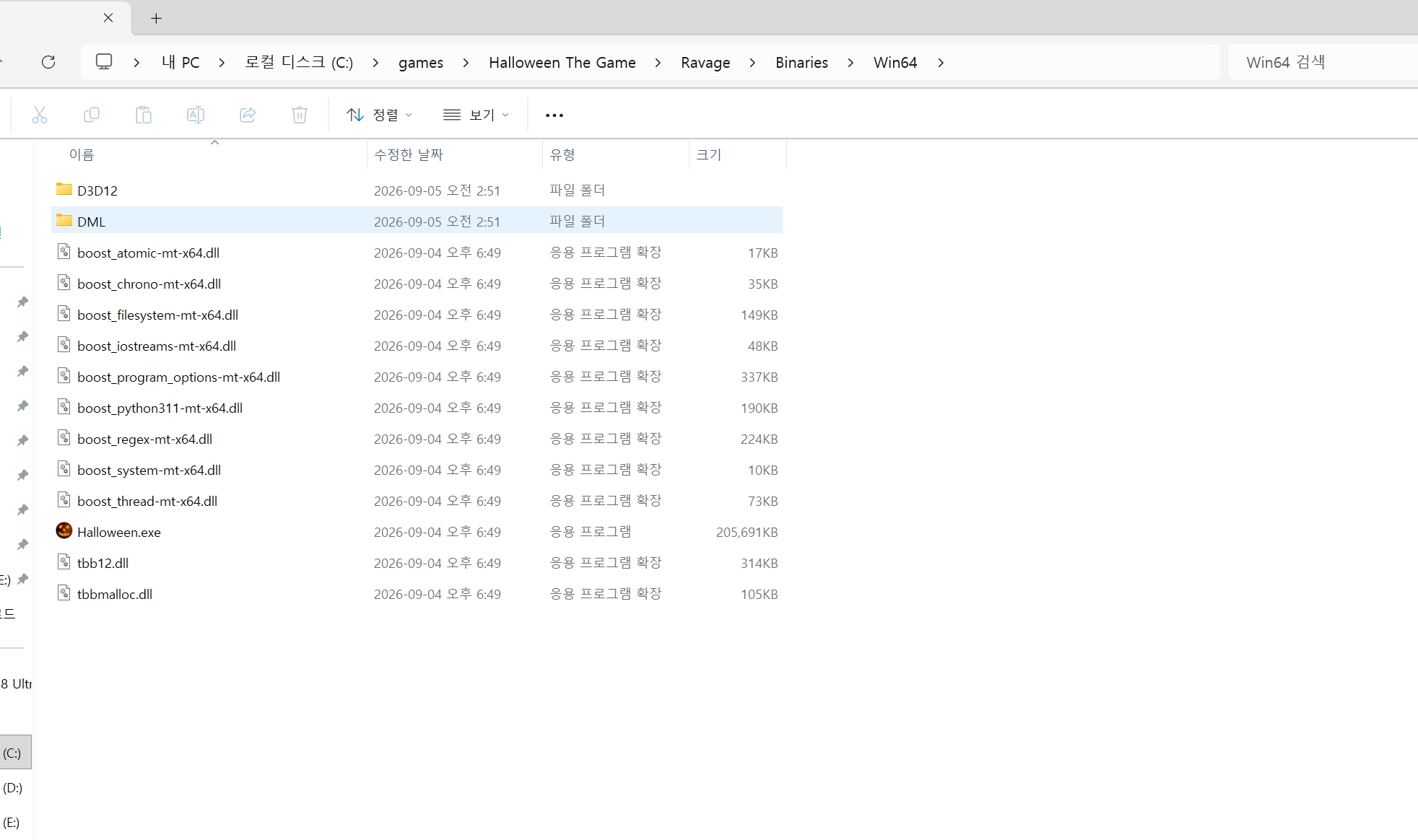This screenshot has height=840, width=1418.
Task: Select tbbmalloc.dll file
Action: tap(417, 594)
